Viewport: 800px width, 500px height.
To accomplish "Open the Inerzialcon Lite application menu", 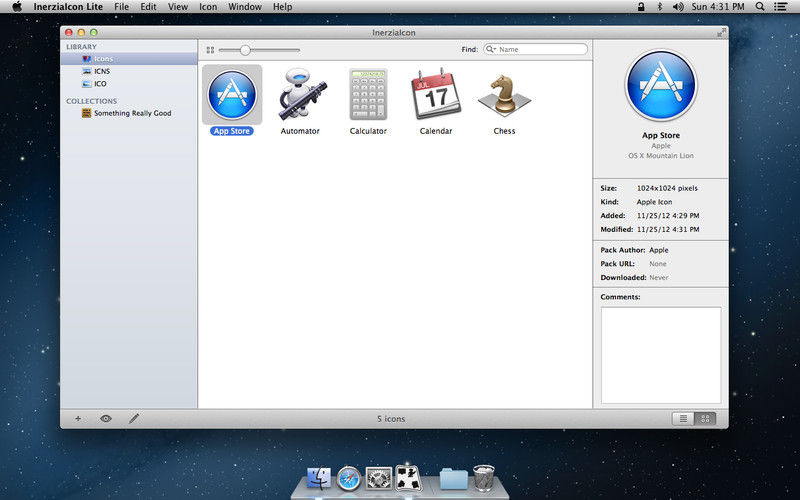I will (x=68, y=7).
